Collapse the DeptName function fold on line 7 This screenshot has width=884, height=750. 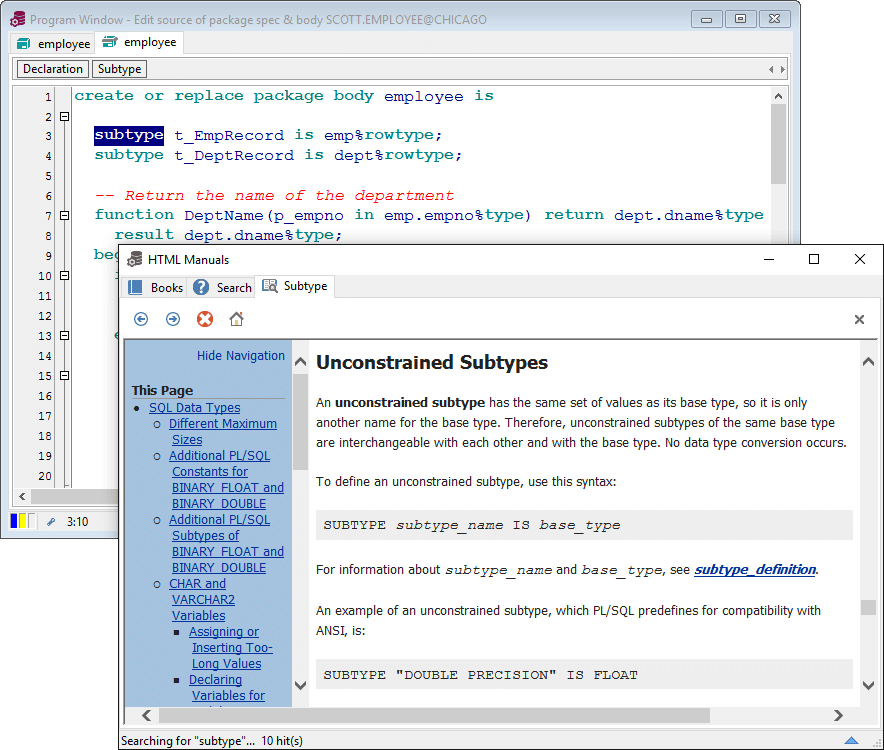[x=65, y=215]
